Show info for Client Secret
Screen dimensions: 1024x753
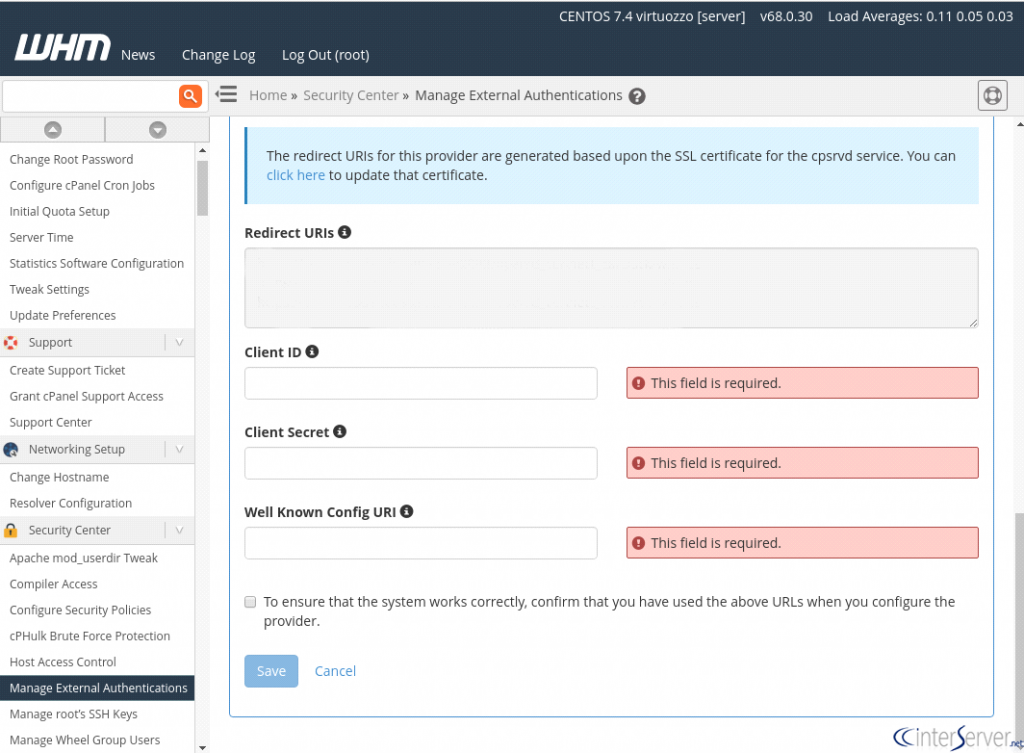click(x=340, y=431)
